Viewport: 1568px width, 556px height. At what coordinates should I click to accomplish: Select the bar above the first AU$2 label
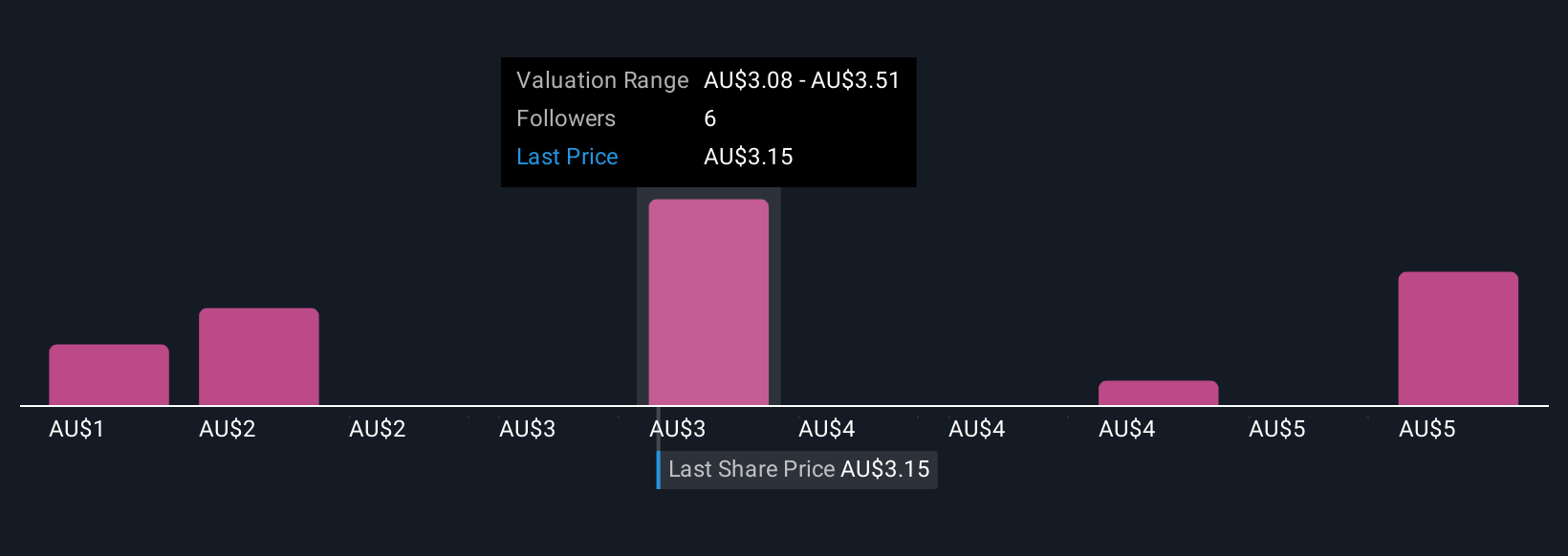pos(259,356)
